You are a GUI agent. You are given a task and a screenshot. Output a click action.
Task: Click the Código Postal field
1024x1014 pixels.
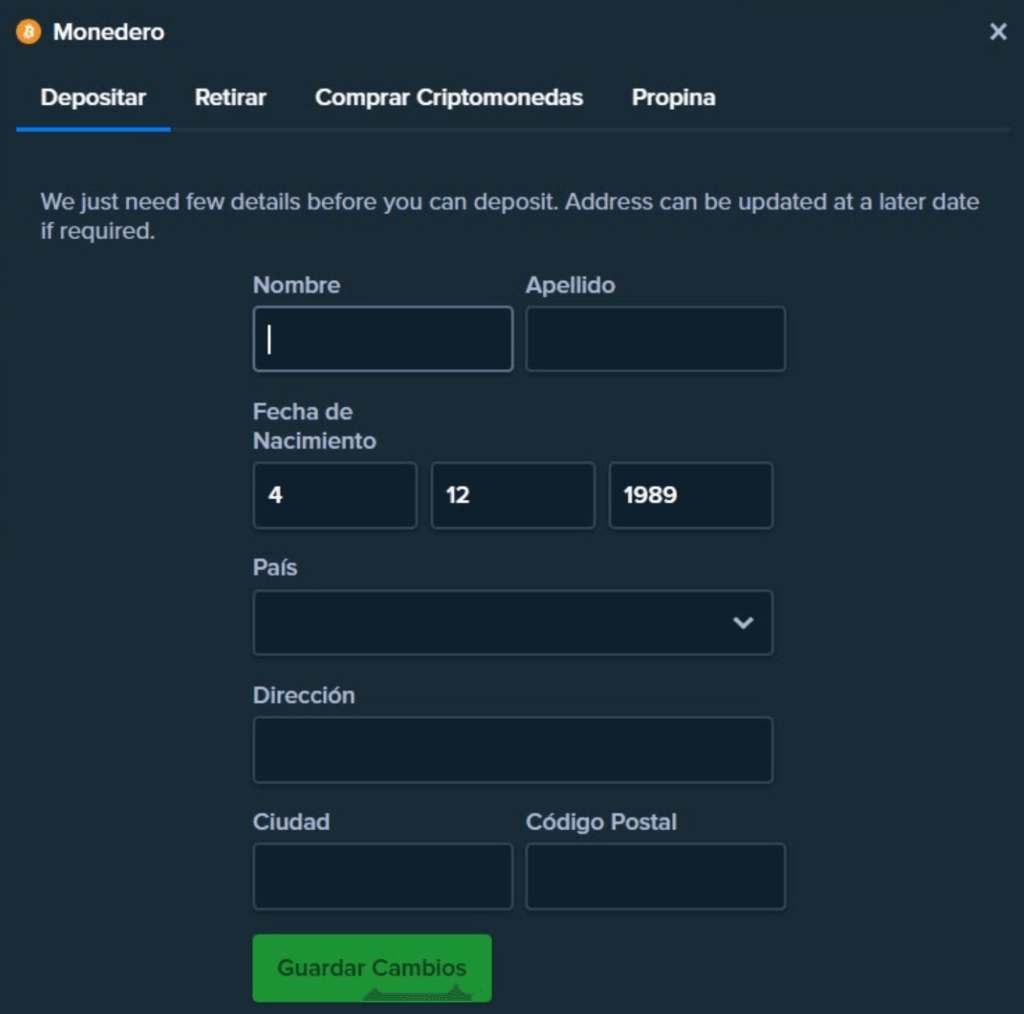(x=655, y=876)
